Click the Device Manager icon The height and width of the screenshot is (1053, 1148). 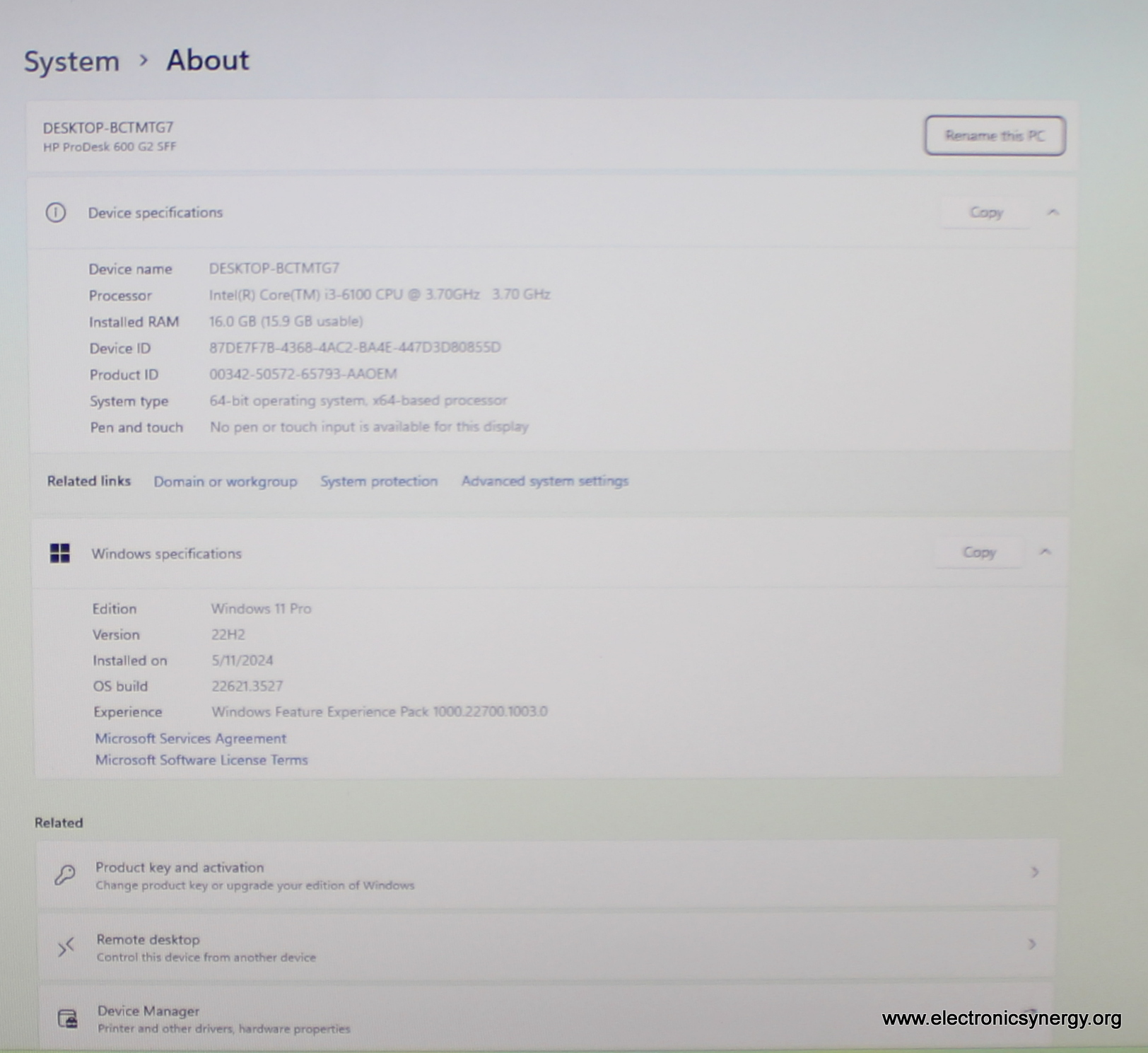click(x=67, y=1018)
